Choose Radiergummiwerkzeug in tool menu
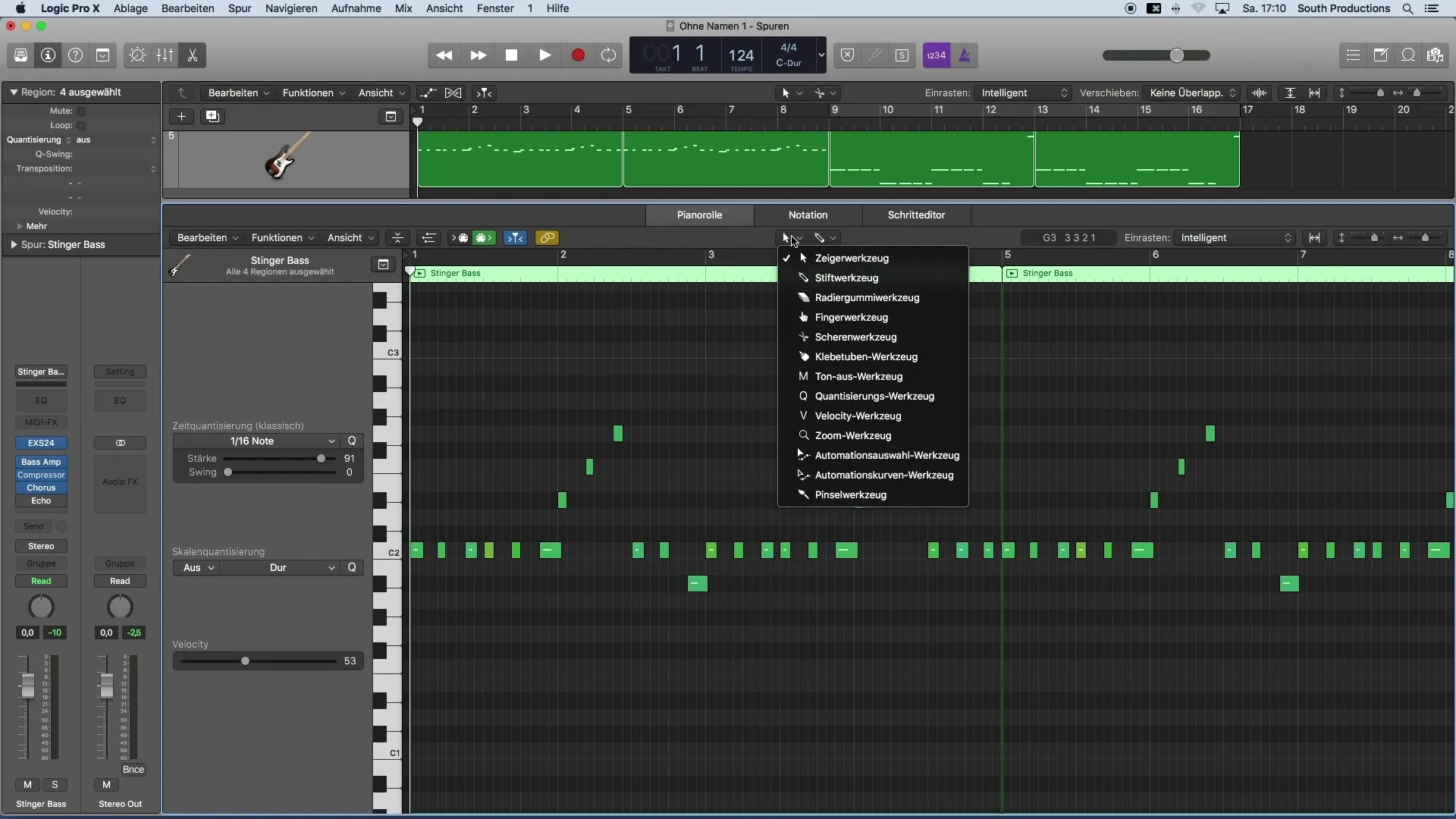The image size is (1456, 819). pos(873,297)
